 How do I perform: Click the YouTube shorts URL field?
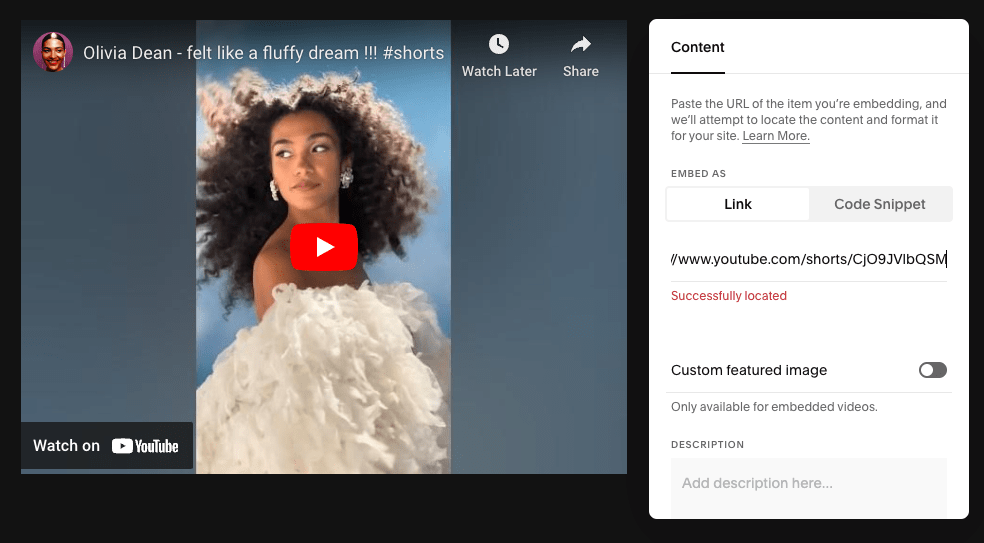click(808, 259)
